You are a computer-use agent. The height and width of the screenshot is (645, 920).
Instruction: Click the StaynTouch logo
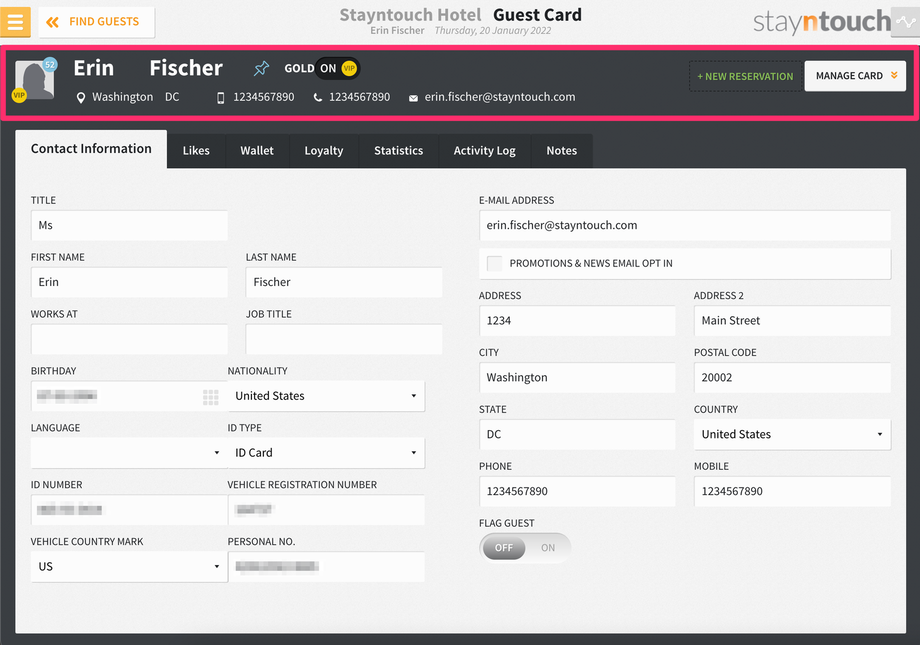(821, 22)
